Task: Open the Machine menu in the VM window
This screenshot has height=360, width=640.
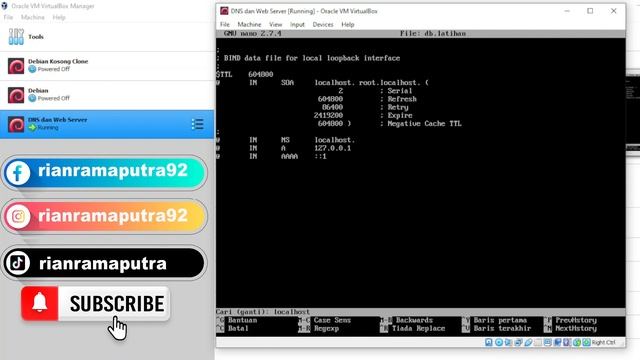Action: 249,24
